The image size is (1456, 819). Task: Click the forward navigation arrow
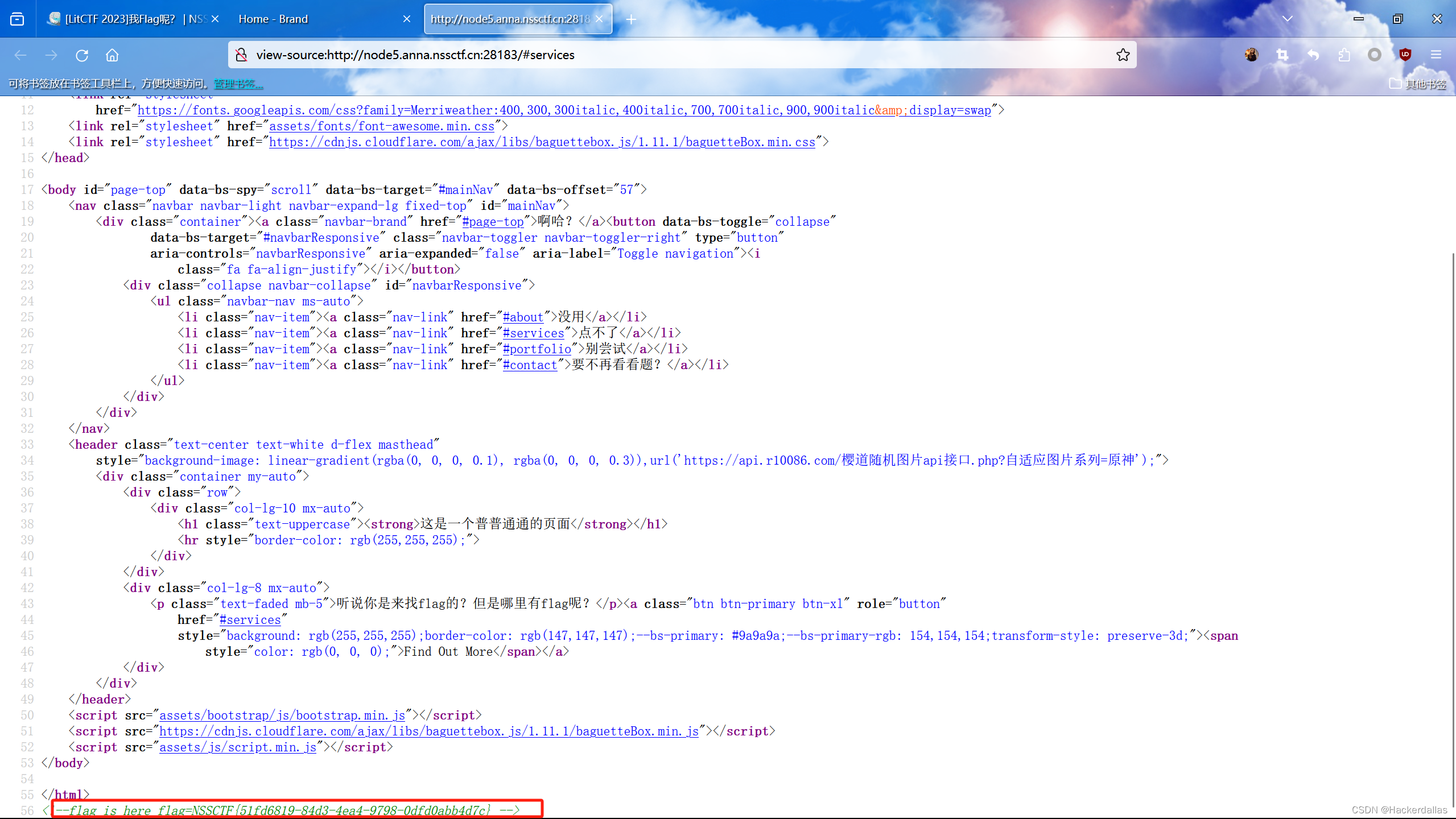[x=51, y=55]
